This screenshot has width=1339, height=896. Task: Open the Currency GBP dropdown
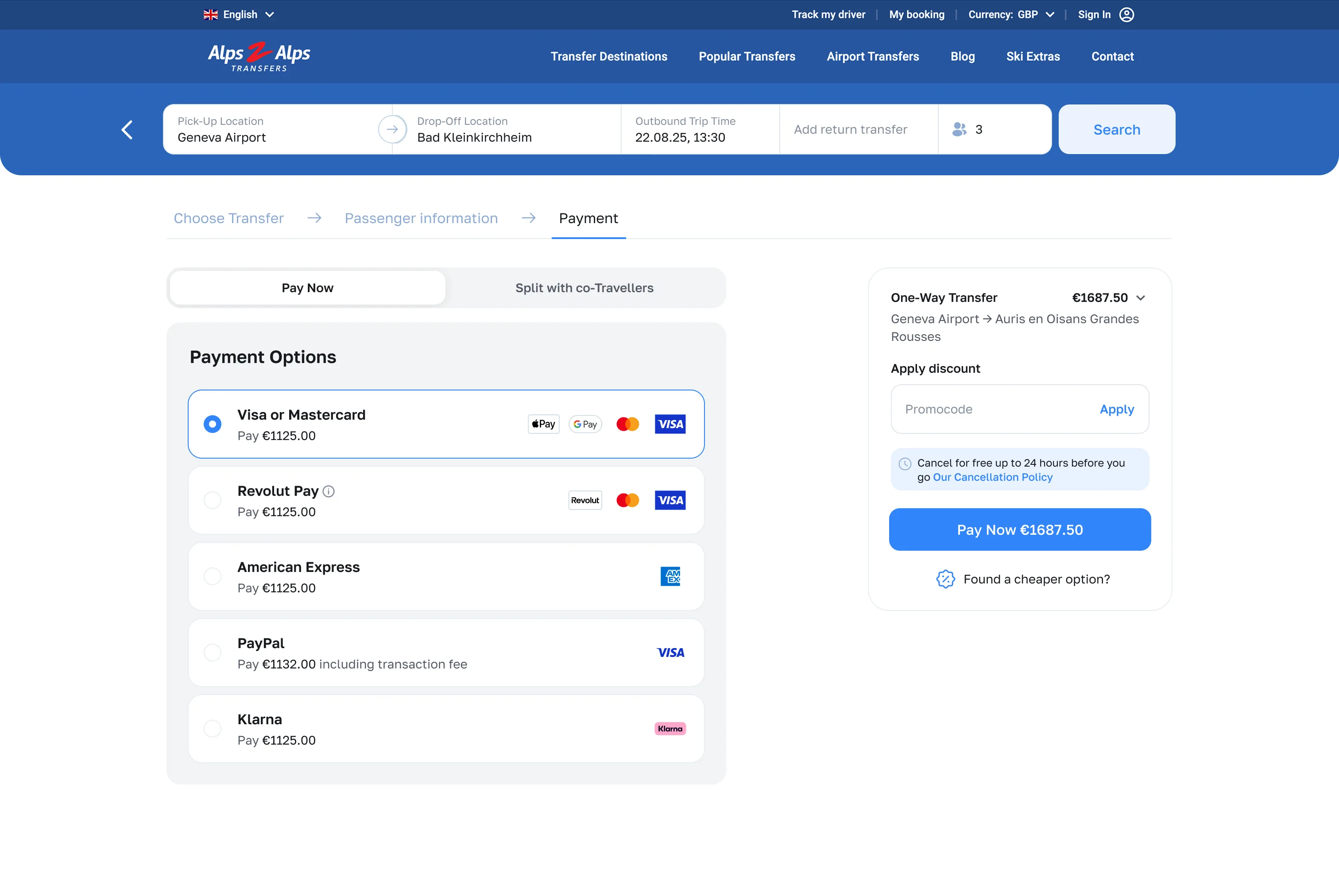(1011, 14)
